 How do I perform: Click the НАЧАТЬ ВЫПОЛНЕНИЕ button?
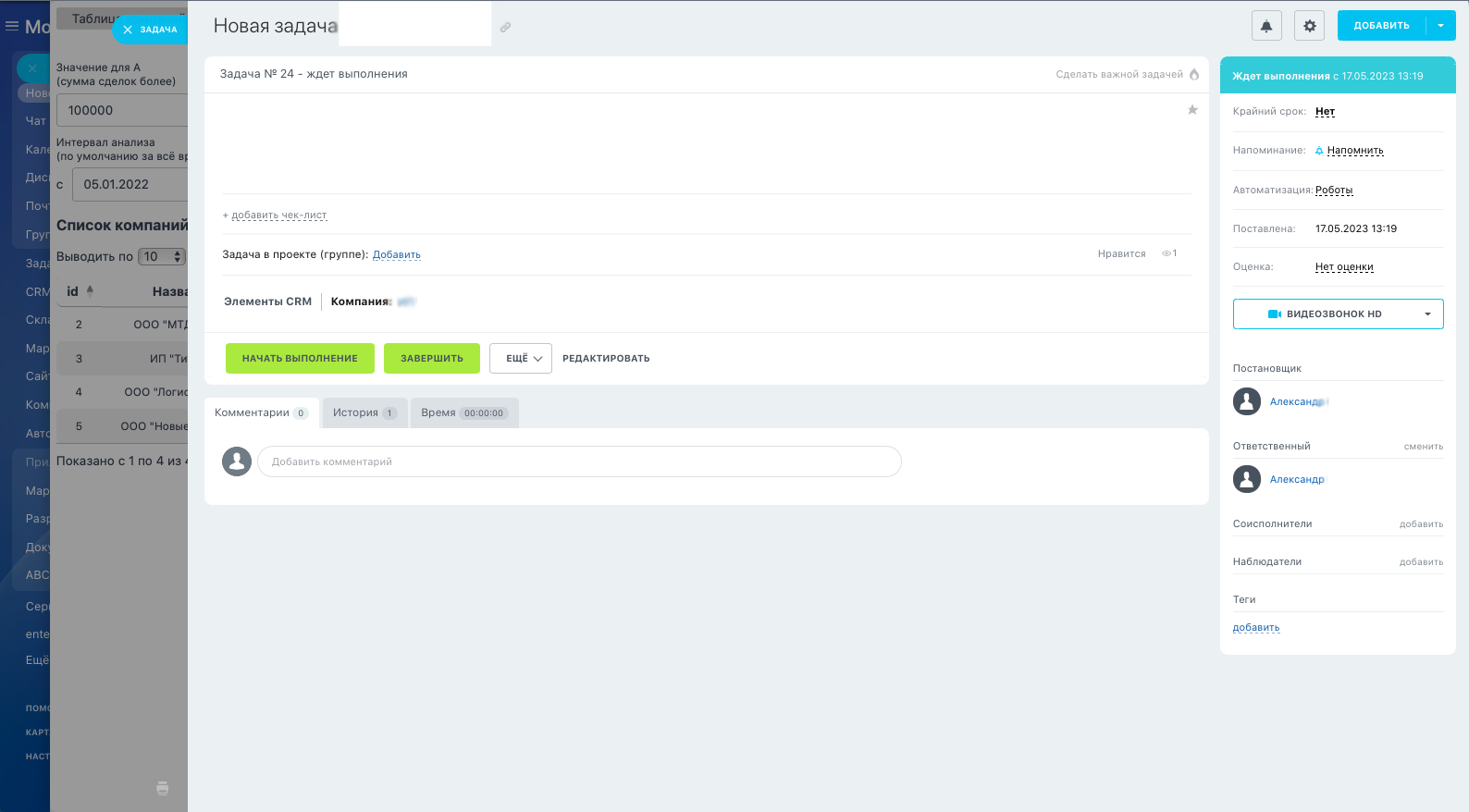[x=300, y=358]
